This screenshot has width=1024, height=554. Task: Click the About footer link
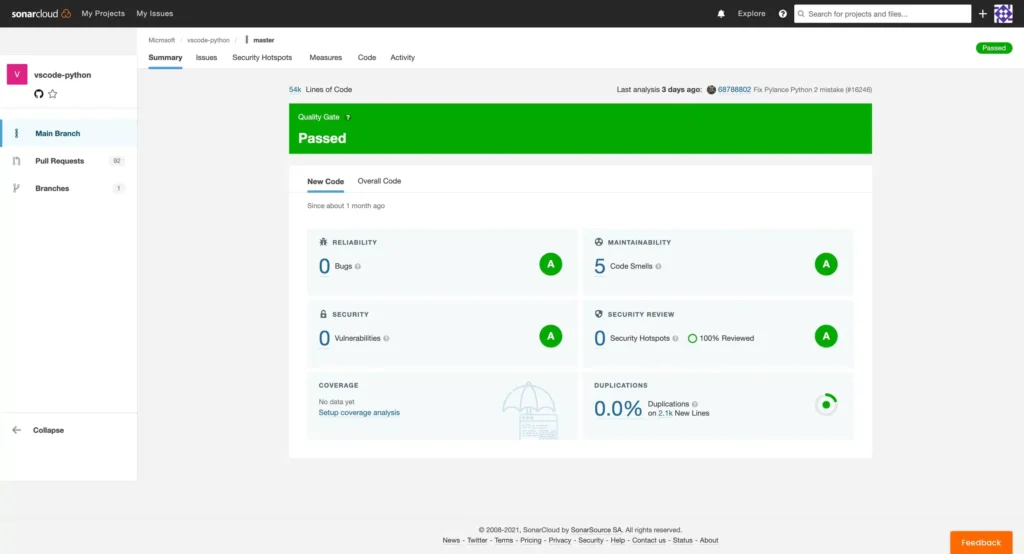709,541
